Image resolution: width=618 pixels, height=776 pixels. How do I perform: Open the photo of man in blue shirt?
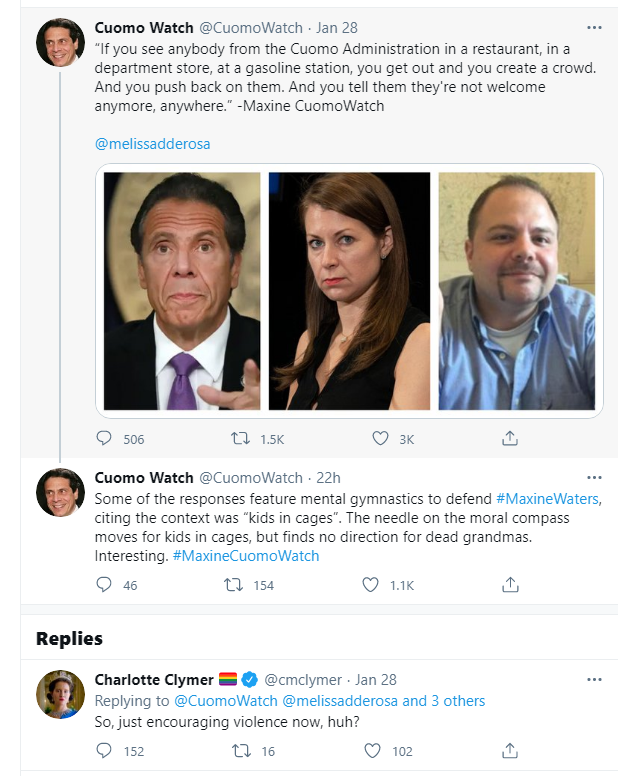pyautogui.click(x=517, y=291)
